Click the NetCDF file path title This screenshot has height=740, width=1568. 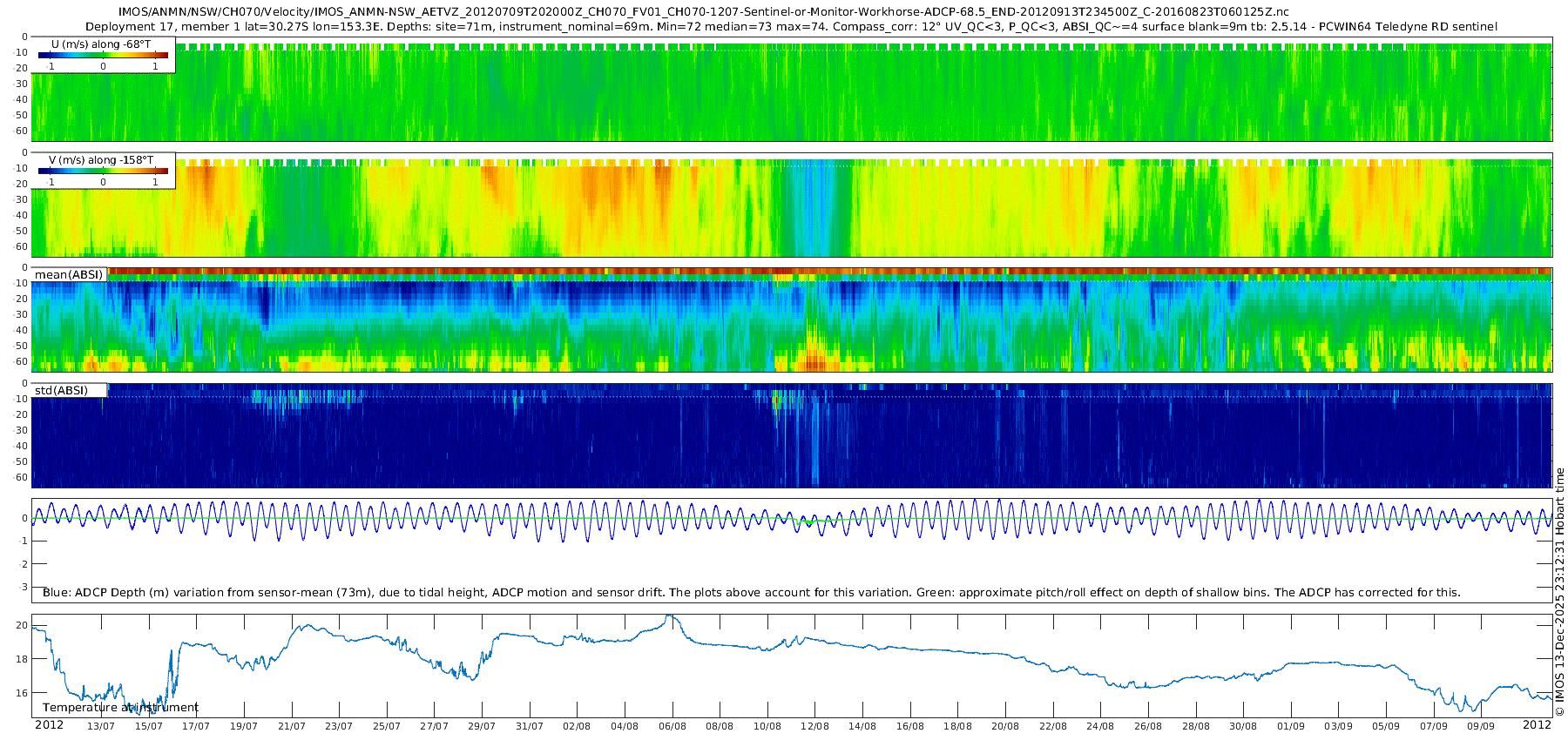704,12
